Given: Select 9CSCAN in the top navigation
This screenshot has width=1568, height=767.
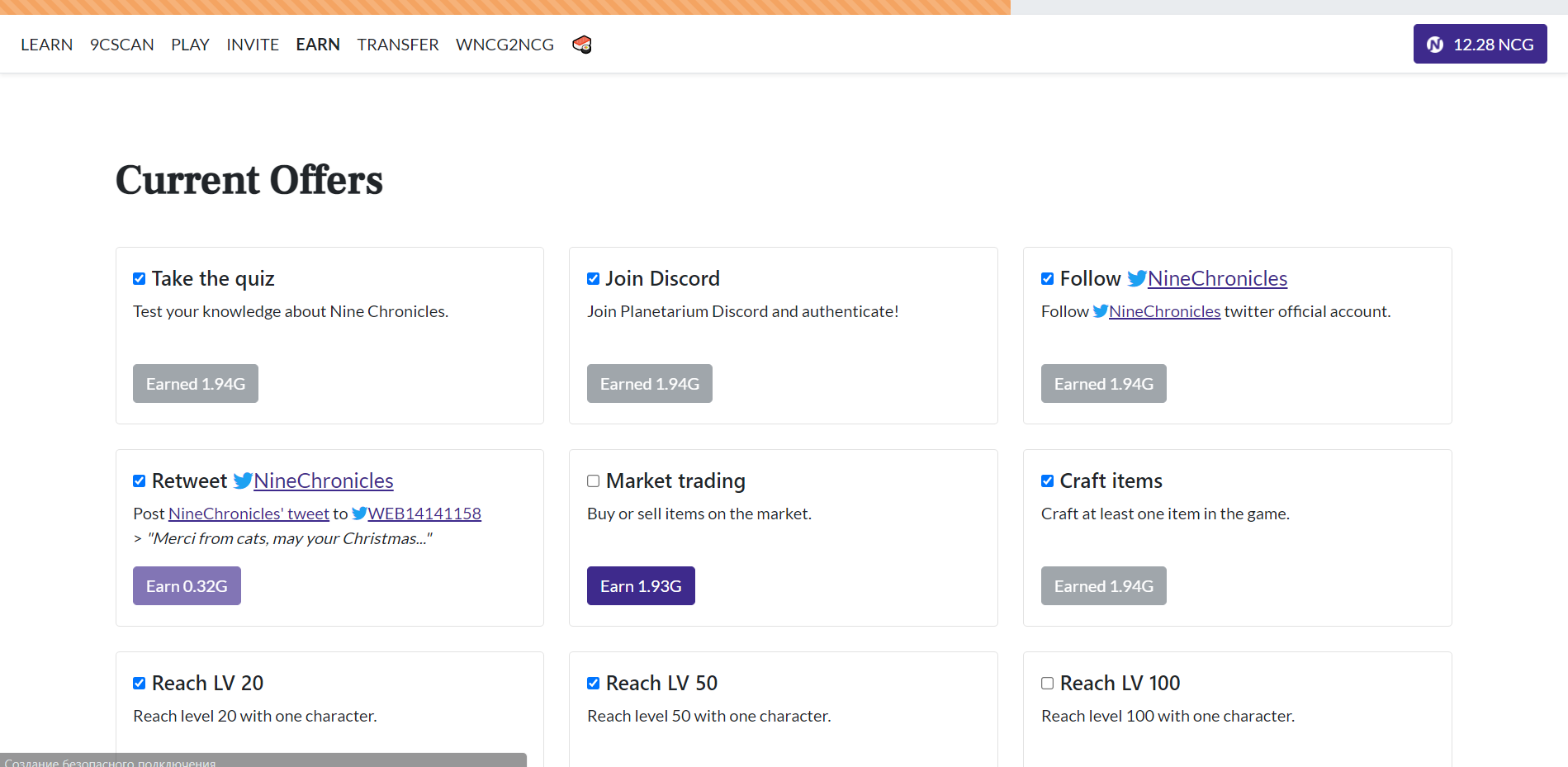Looking at the screenshot, I should (x=122, y=45).
